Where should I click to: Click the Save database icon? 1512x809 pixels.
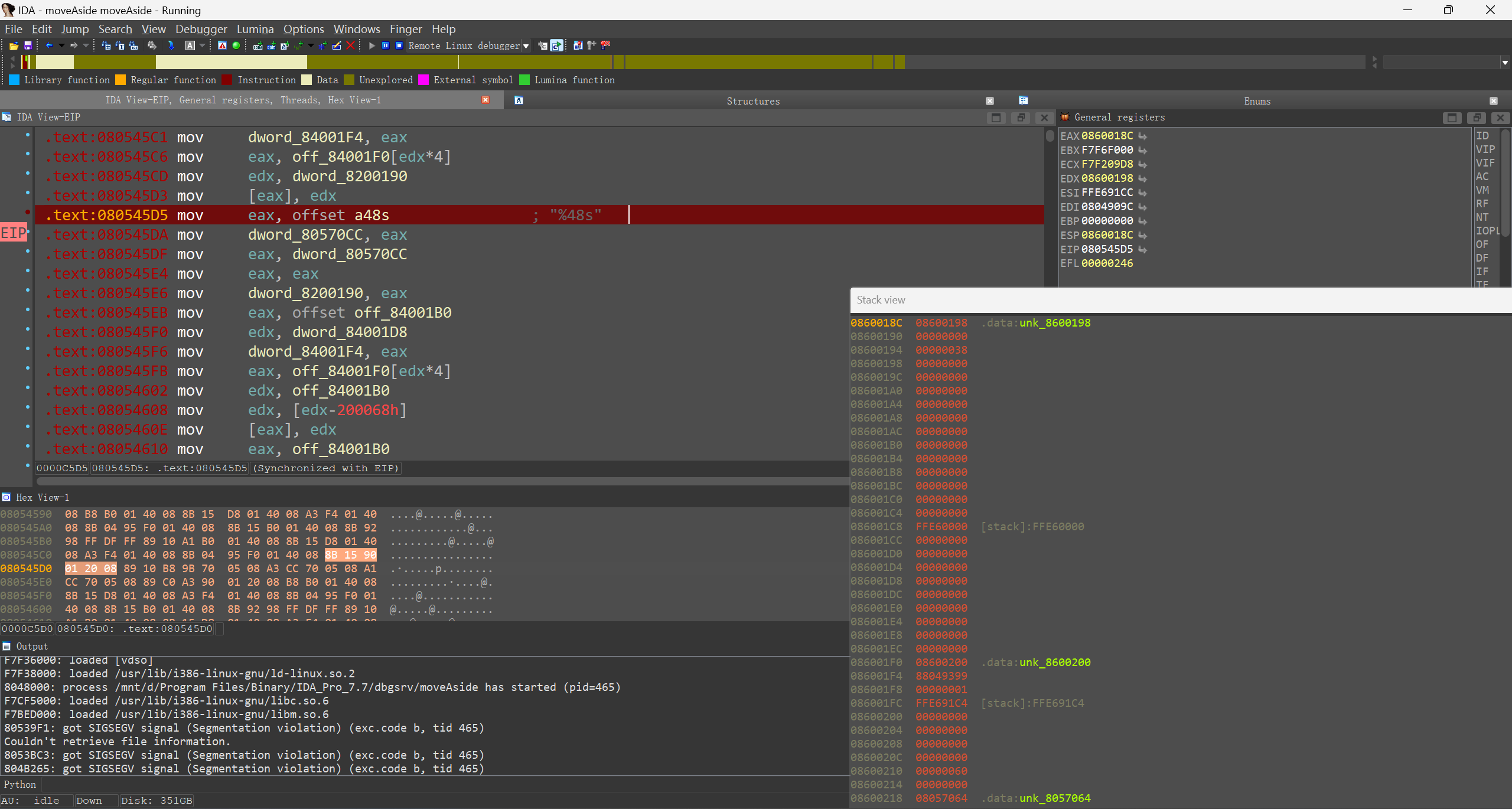[x=28, y=45]
